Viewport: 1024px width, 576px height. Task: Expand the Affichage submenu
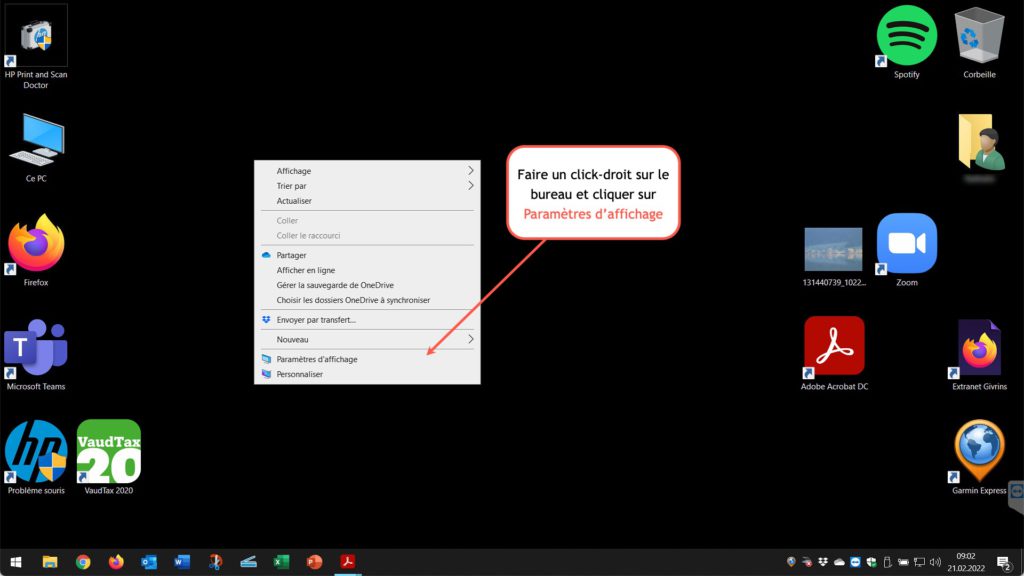(x=366, y=171)
